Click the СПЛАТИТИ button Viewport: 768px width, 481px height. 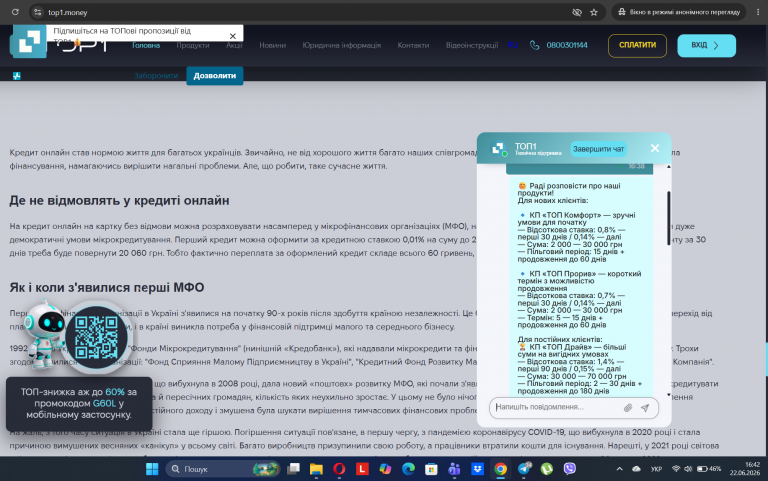pos(637,46)
